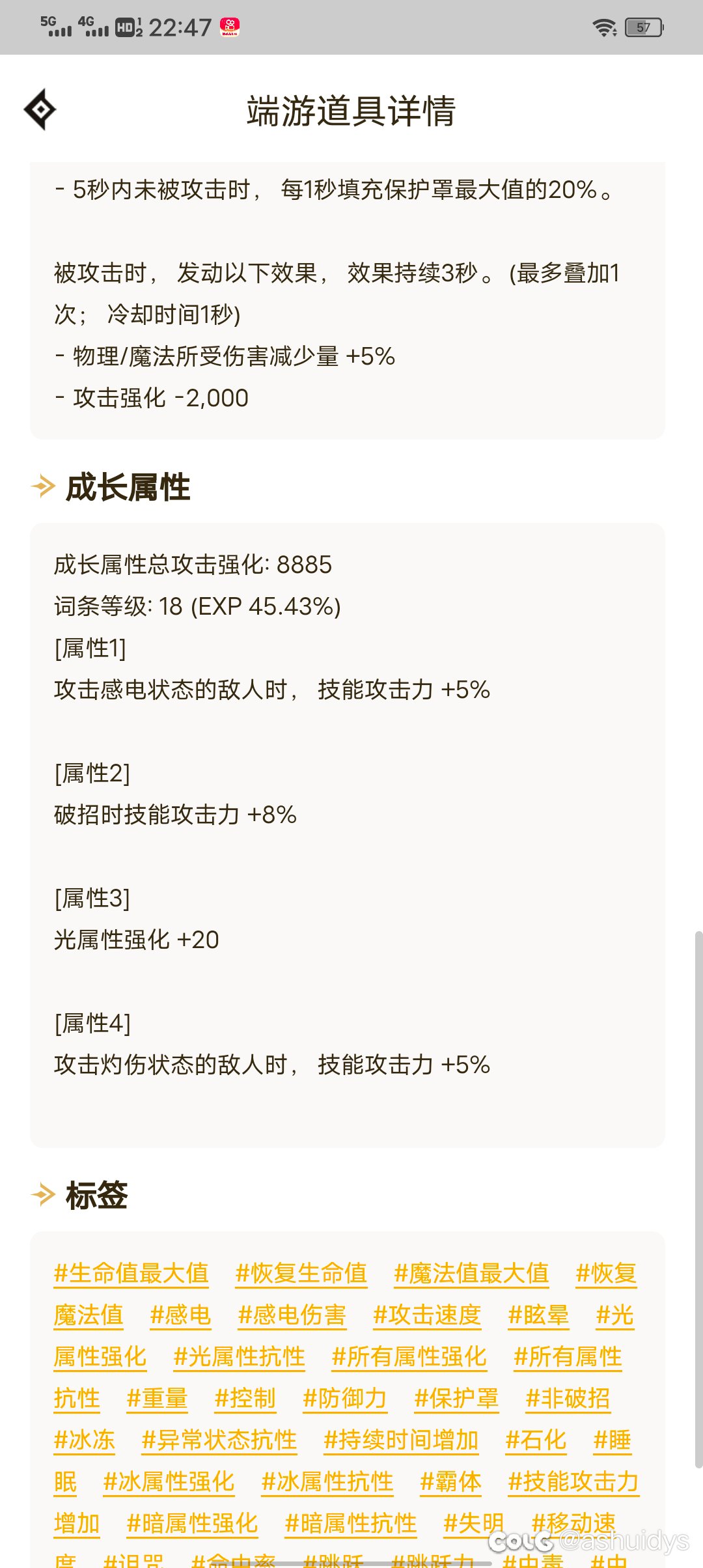Tap the 端游道具详情 page title

(351, 111)
